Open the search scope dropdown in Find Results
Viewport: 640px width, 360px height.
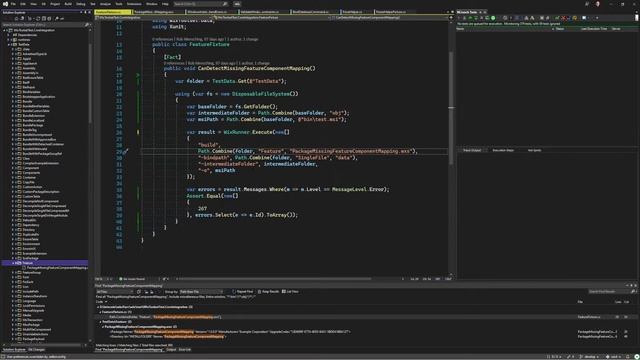click(x=115, y=292)
